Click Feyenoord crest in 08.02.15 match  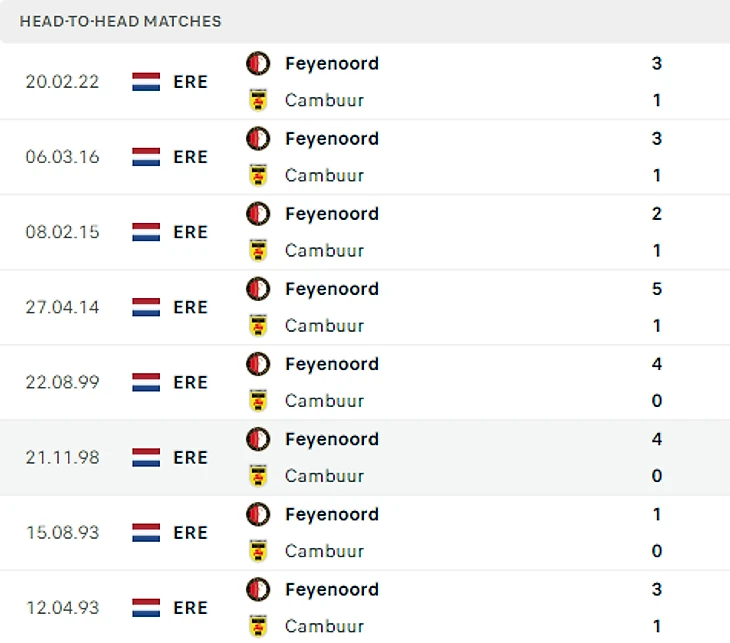point(258,214)
